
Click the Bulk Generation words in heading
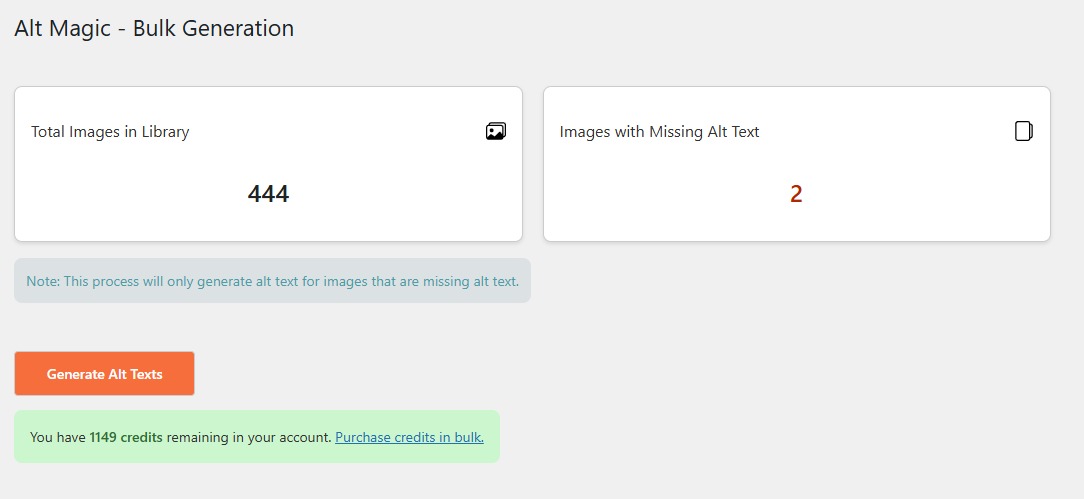[x=213, y=29]
